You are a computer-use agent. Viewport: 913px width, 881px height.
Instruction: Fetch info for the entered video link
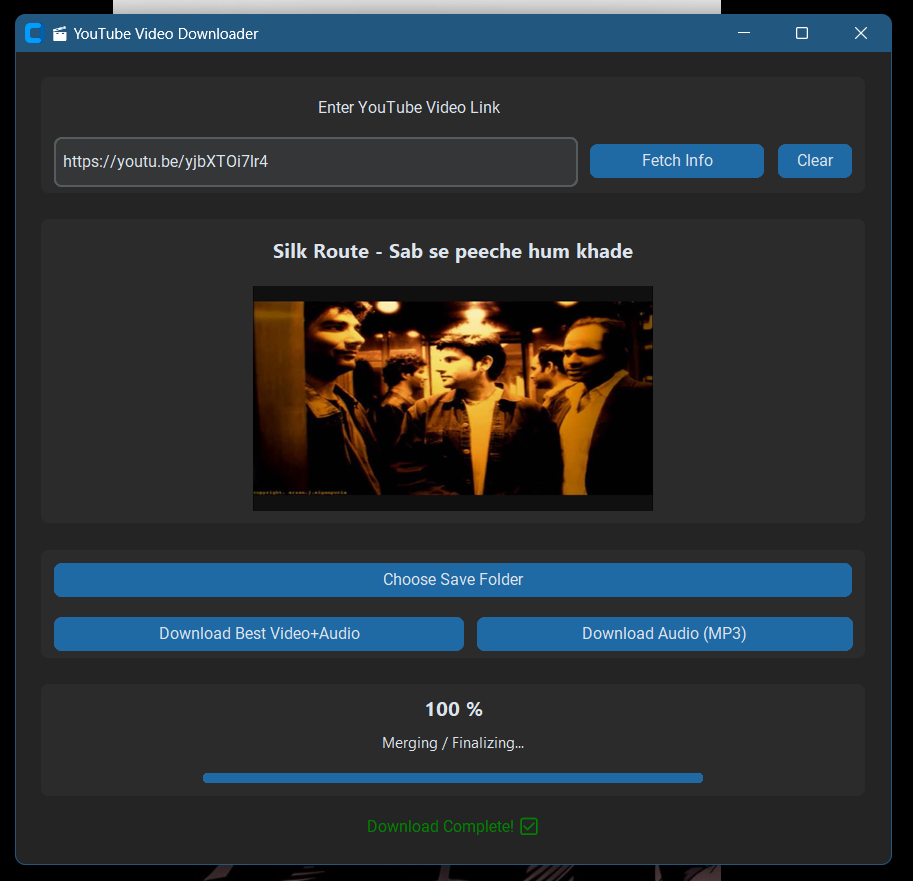(677, 161)
